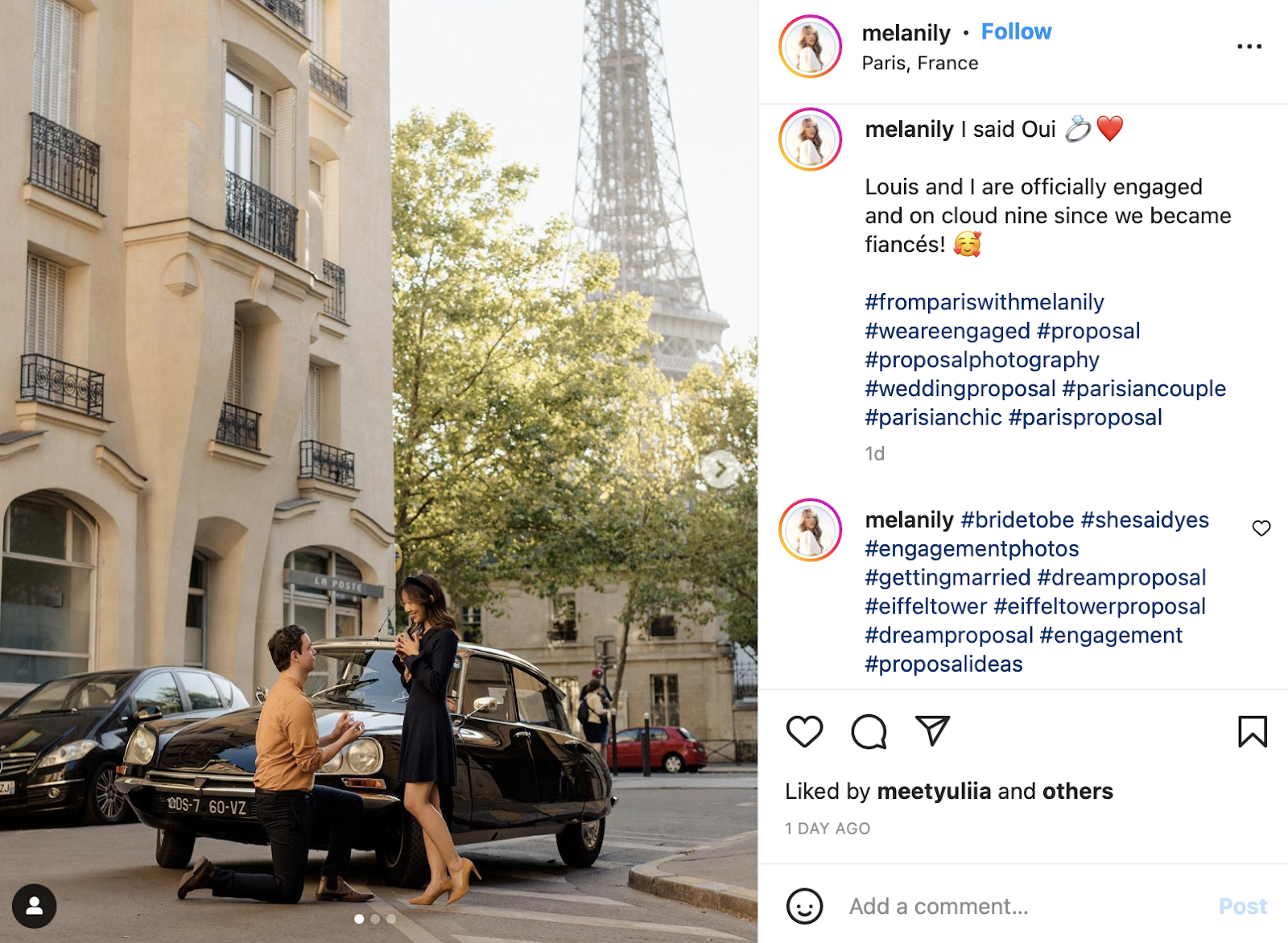View meetyuliia's profile from likes
This screenshot has height=943, width=1288.
coord(934,791)
